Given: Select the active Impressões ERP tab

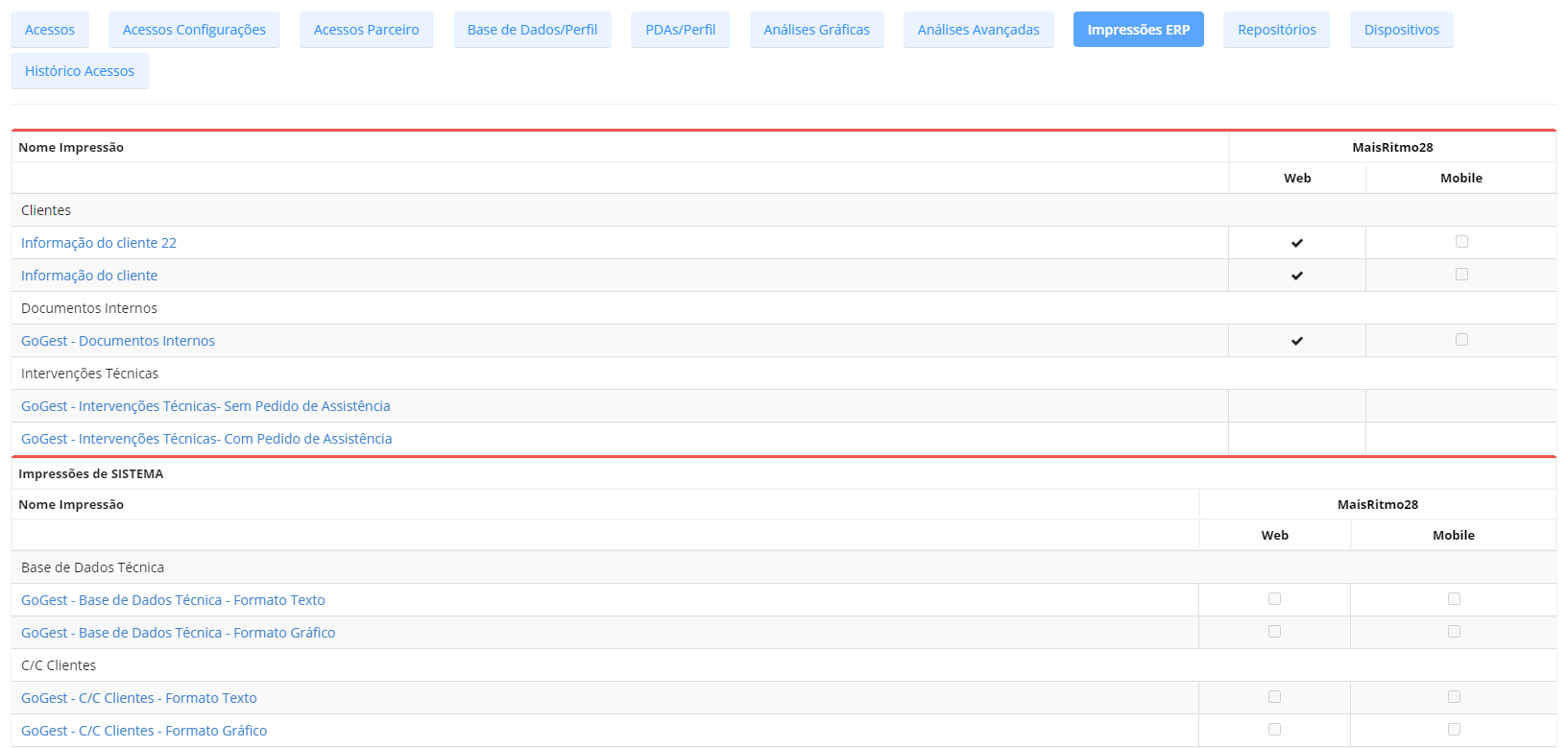Looking at the screenshot, I should pyautogui.click(x=1139, y=30).
